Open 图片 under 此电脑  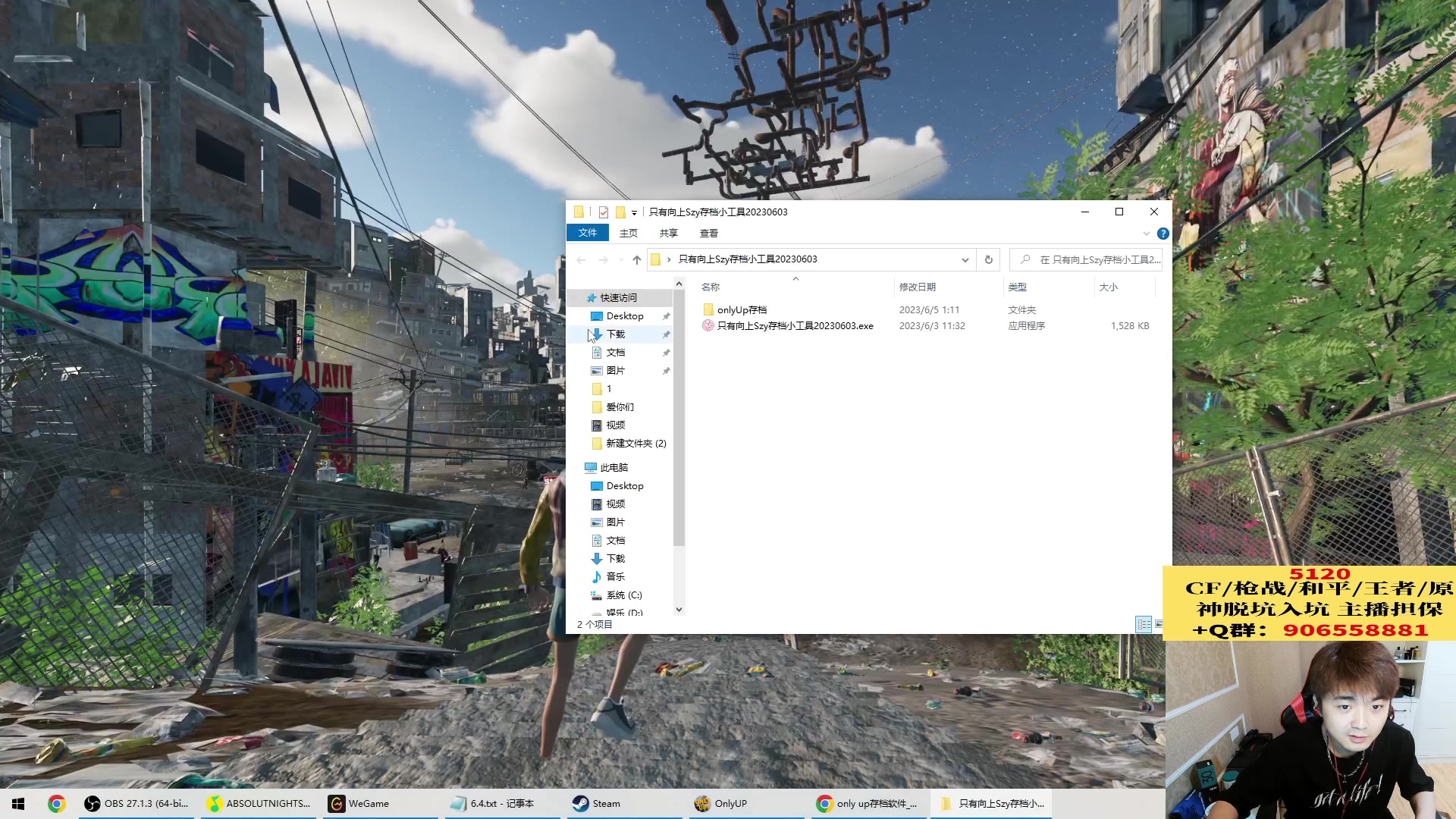[x=616, y=522]
